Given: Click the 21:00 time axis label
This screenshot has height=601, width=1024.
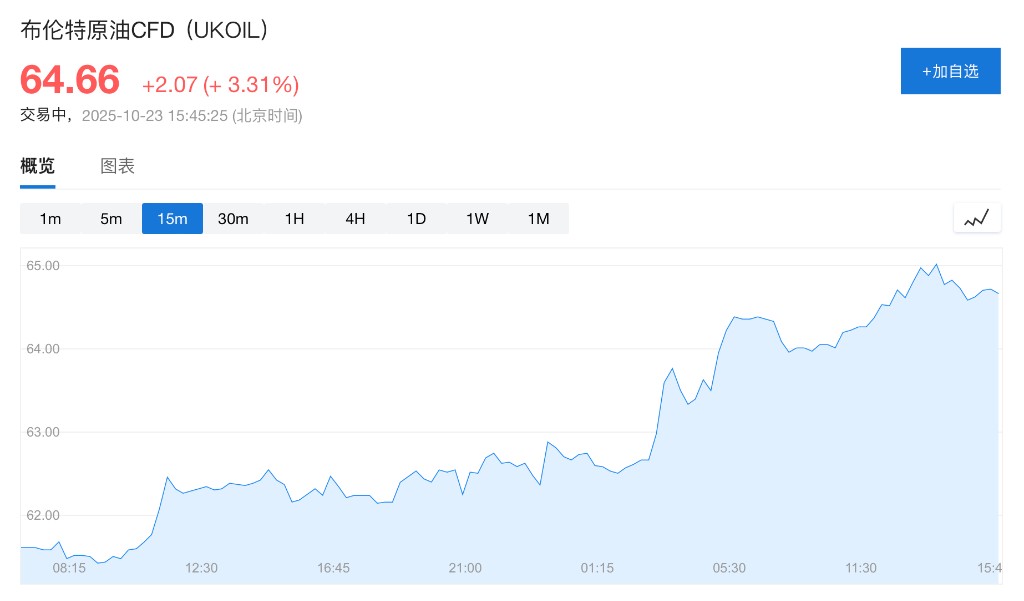Looking at the screenshot, I should pyautogui.click(x=465, y=568).
